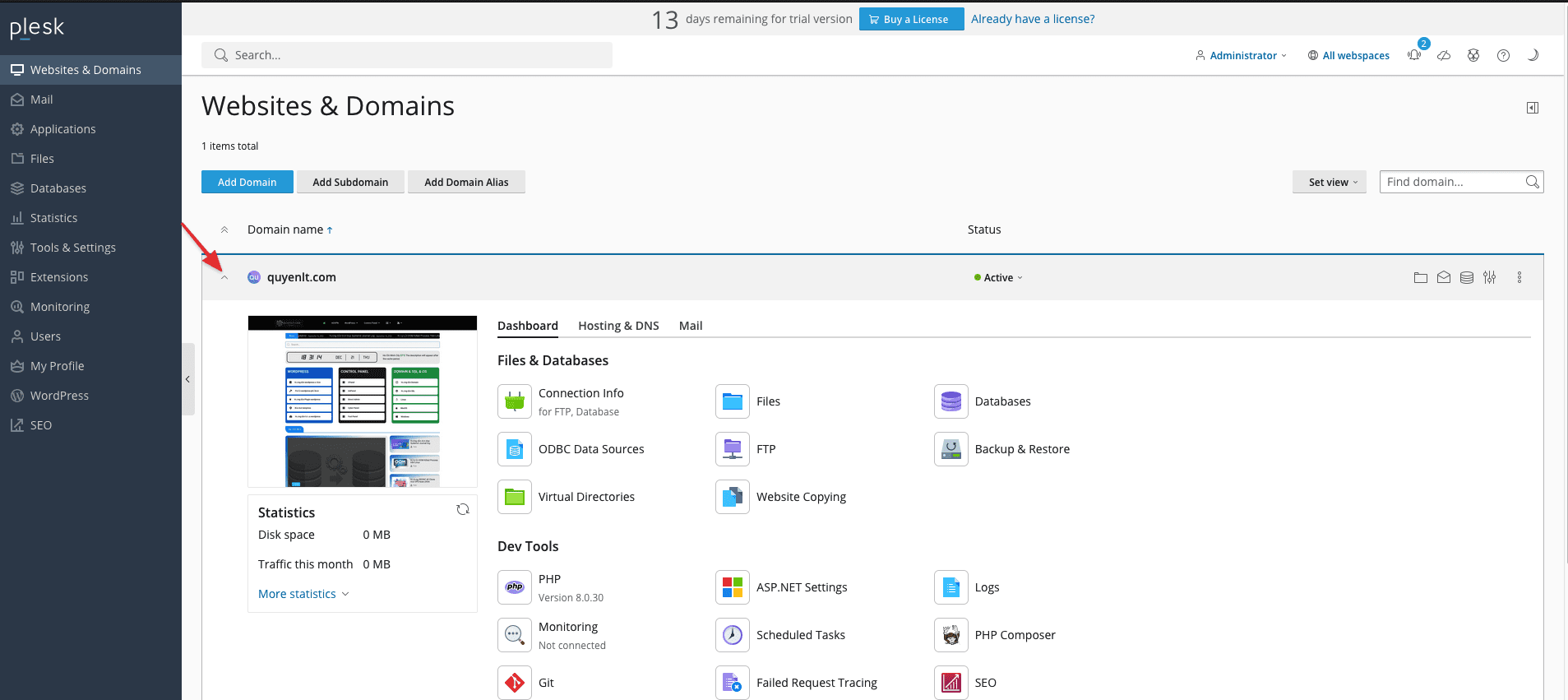The width and height of the screenshot is (1568, 700).
Task: Open the PHP settings icon
Action: pos(515,587)
